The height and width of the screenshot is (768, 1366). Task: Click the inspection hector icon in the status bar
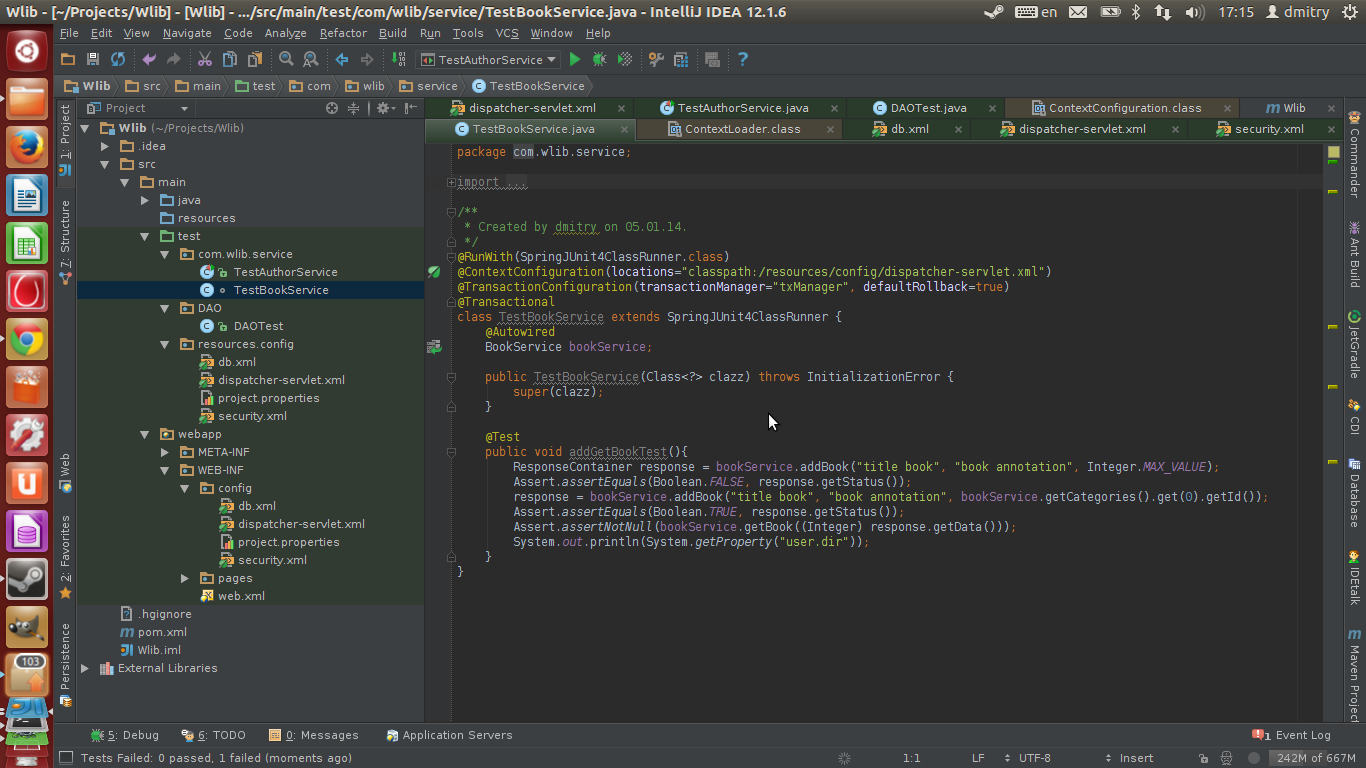pyautogui.click(x=1226, y=758)
